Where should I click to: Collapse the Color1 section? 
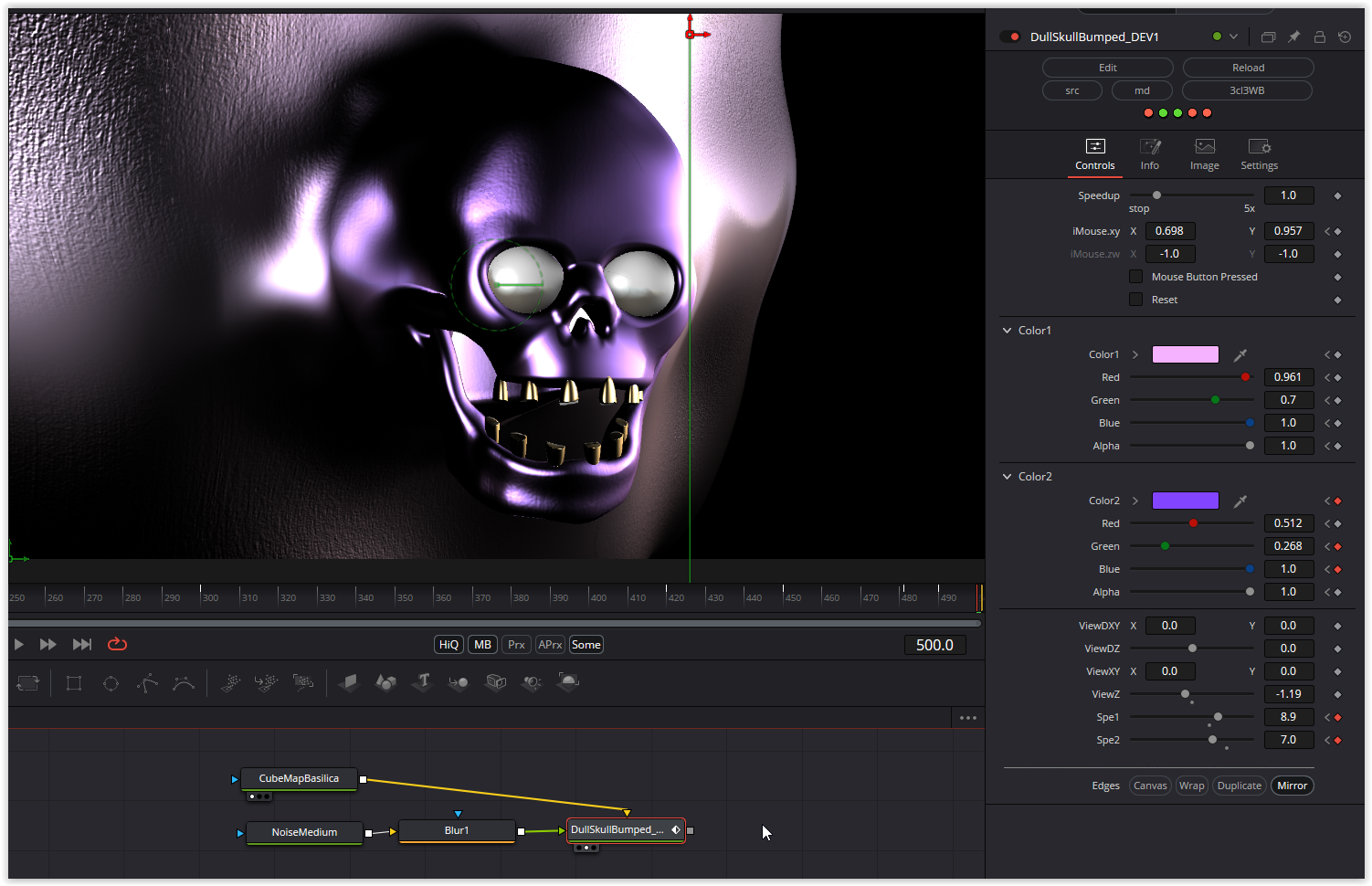coord(1008,331)
